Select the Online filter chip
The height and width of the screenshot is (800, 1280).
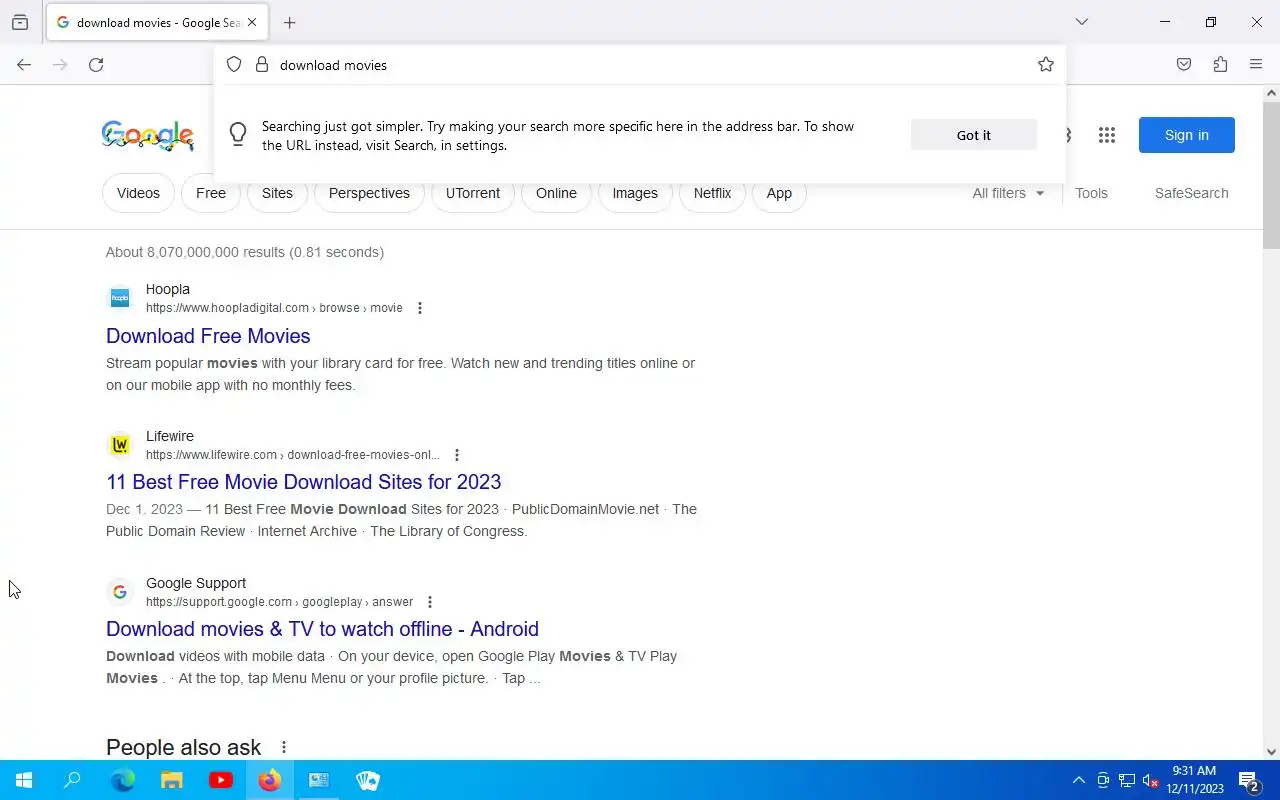556,193
